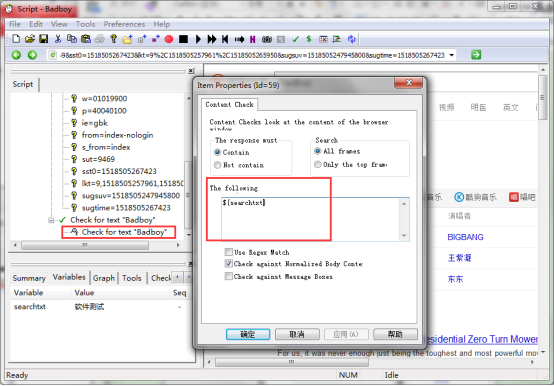Open the lower Tools tab

132,278
